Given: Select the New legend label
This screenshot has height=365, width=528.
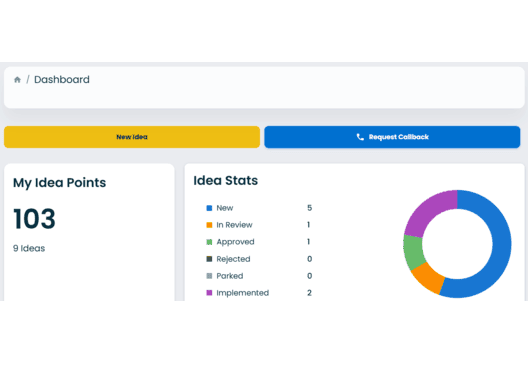Looking at the screenshot, I should 225,208.
